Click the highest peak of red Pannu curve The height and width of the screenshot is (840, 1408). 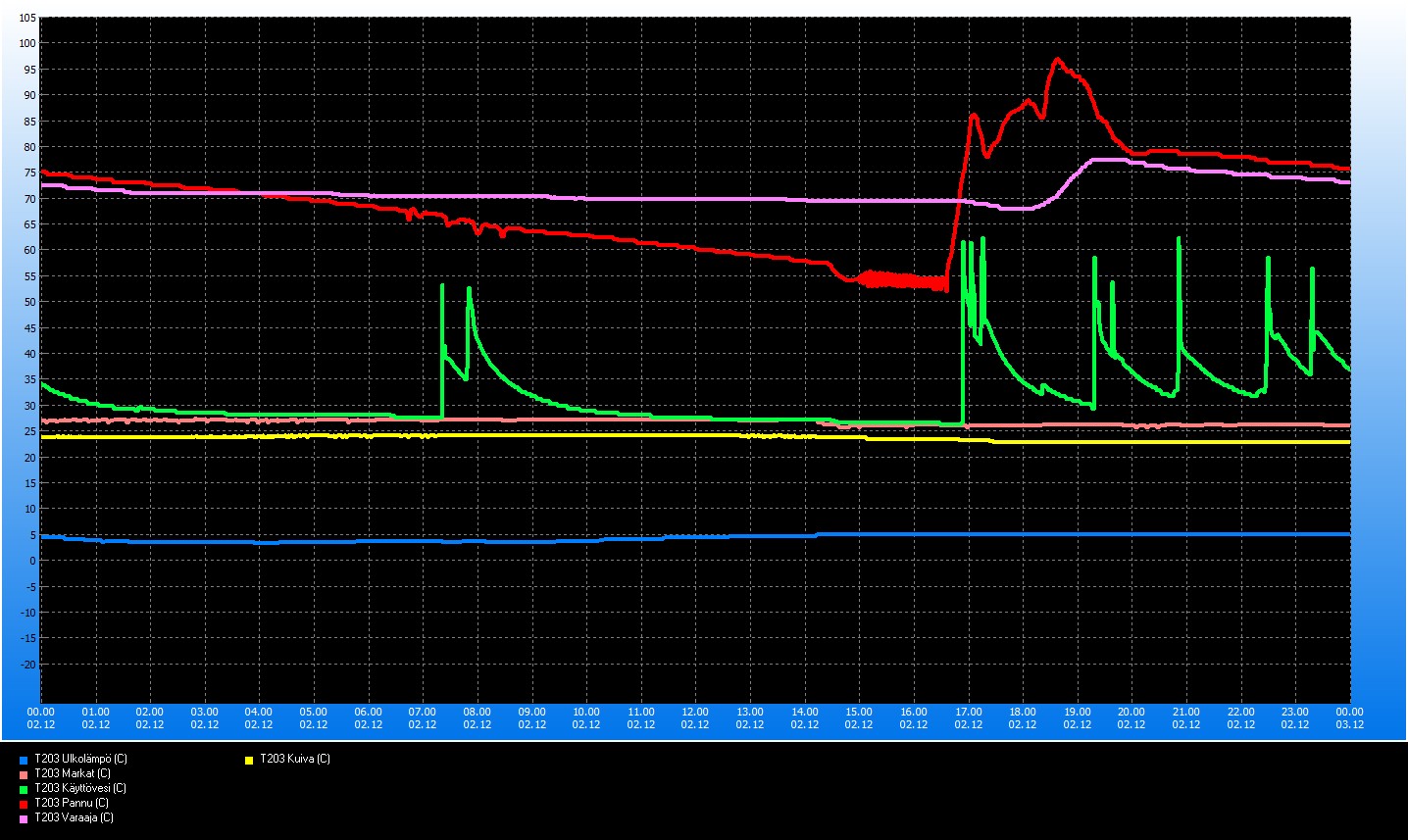1057,60
